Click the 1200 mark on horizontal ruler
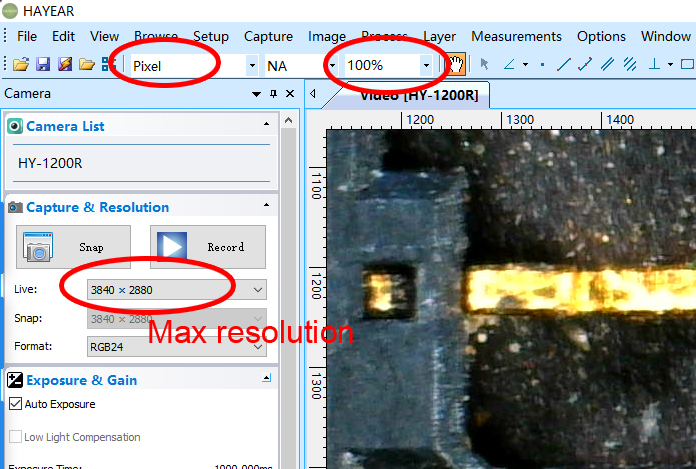The width and height of the screenshot is (696, 469). (x=420, y=120)
